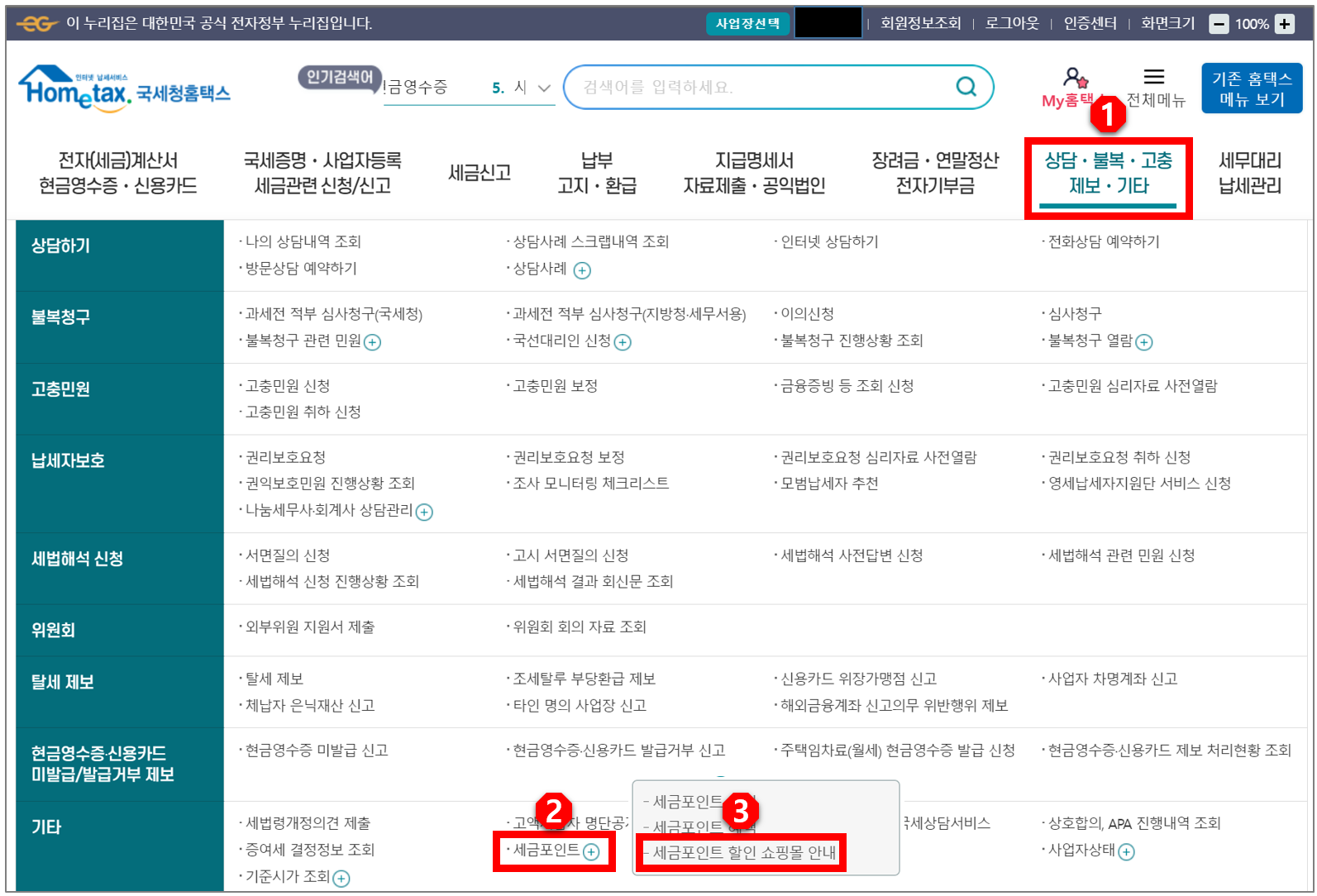Open 과세전 적부 심사청구(국세청)
1317x896 pixels.
pyautogui.click(x=334, y=314)
